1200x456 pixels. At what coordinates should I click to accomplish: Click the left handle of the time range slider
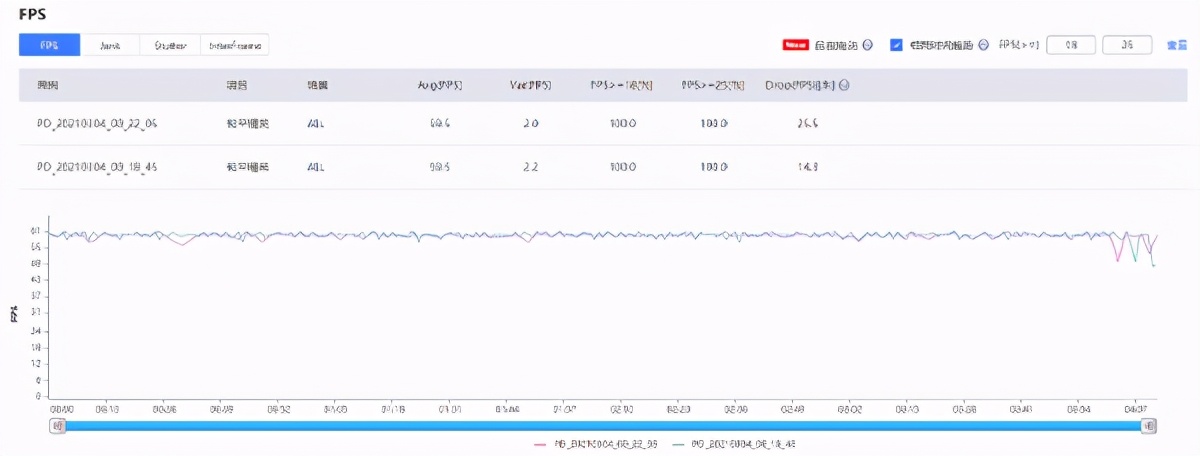(58, 425)
